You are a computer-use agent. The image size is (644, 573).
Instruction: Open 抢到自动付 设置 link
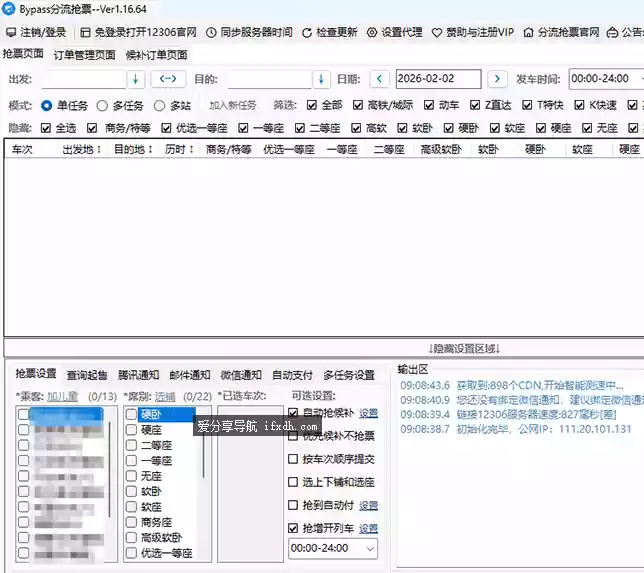[368, 505]
